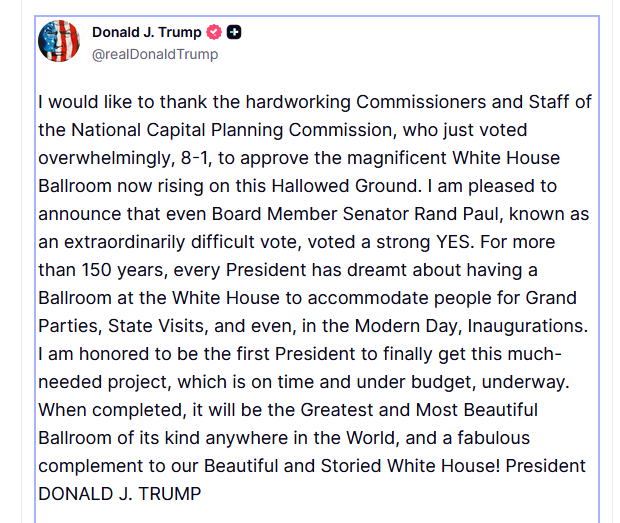Open the flag-themed profile avatar
Viewport: 620px width, 523px height.
pyautogui.click(x=59, y=42)
